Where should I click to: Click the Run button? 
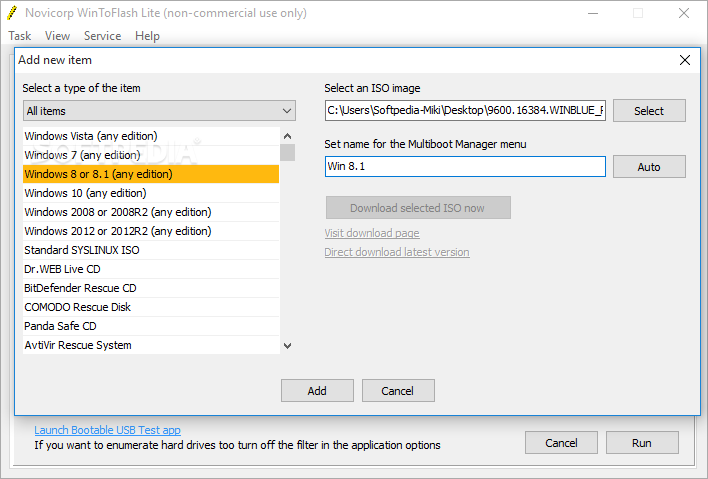click(642, 443)
